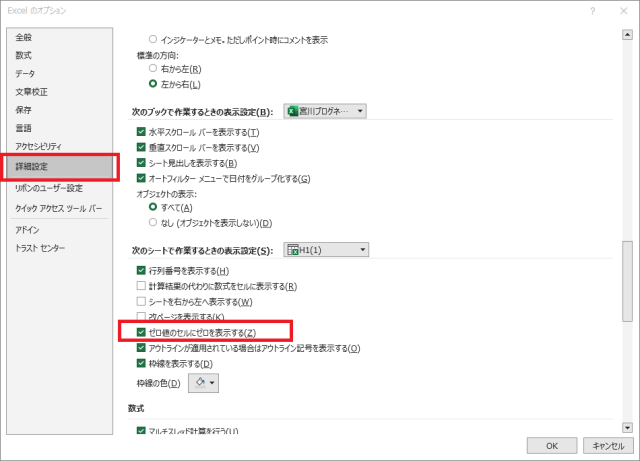Toggle outline symbols display checkbox
This screenshot has width=640, height=461.
point(141,348)
